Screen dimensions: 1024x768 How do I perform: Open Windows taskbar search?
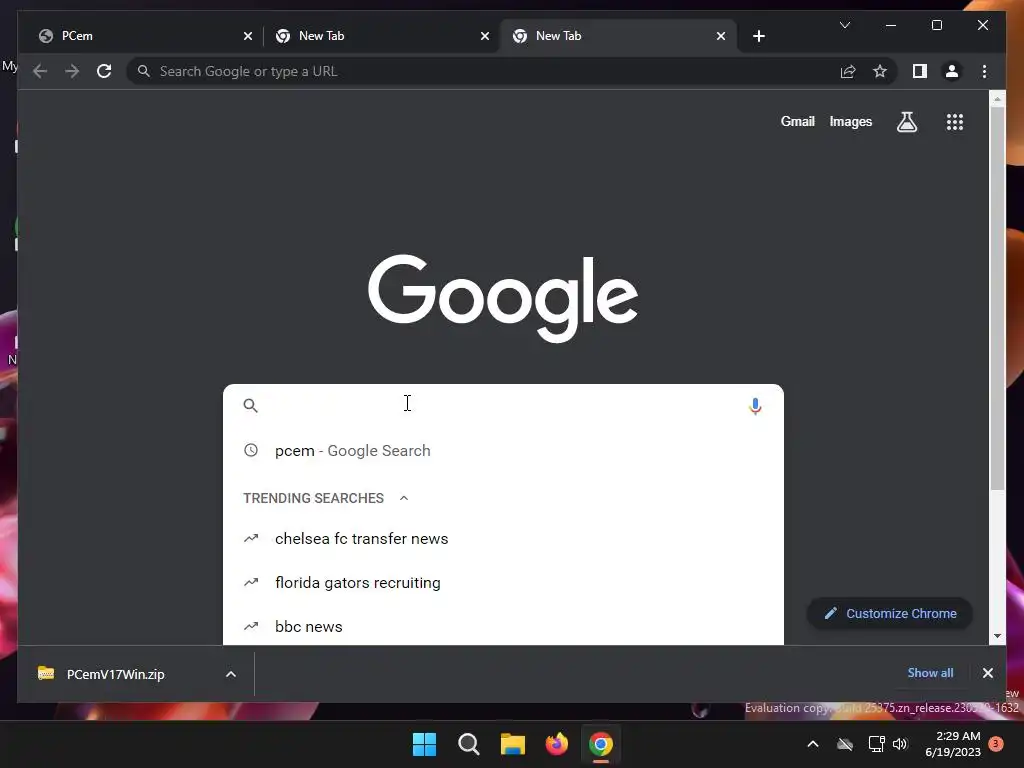(468, 744)
